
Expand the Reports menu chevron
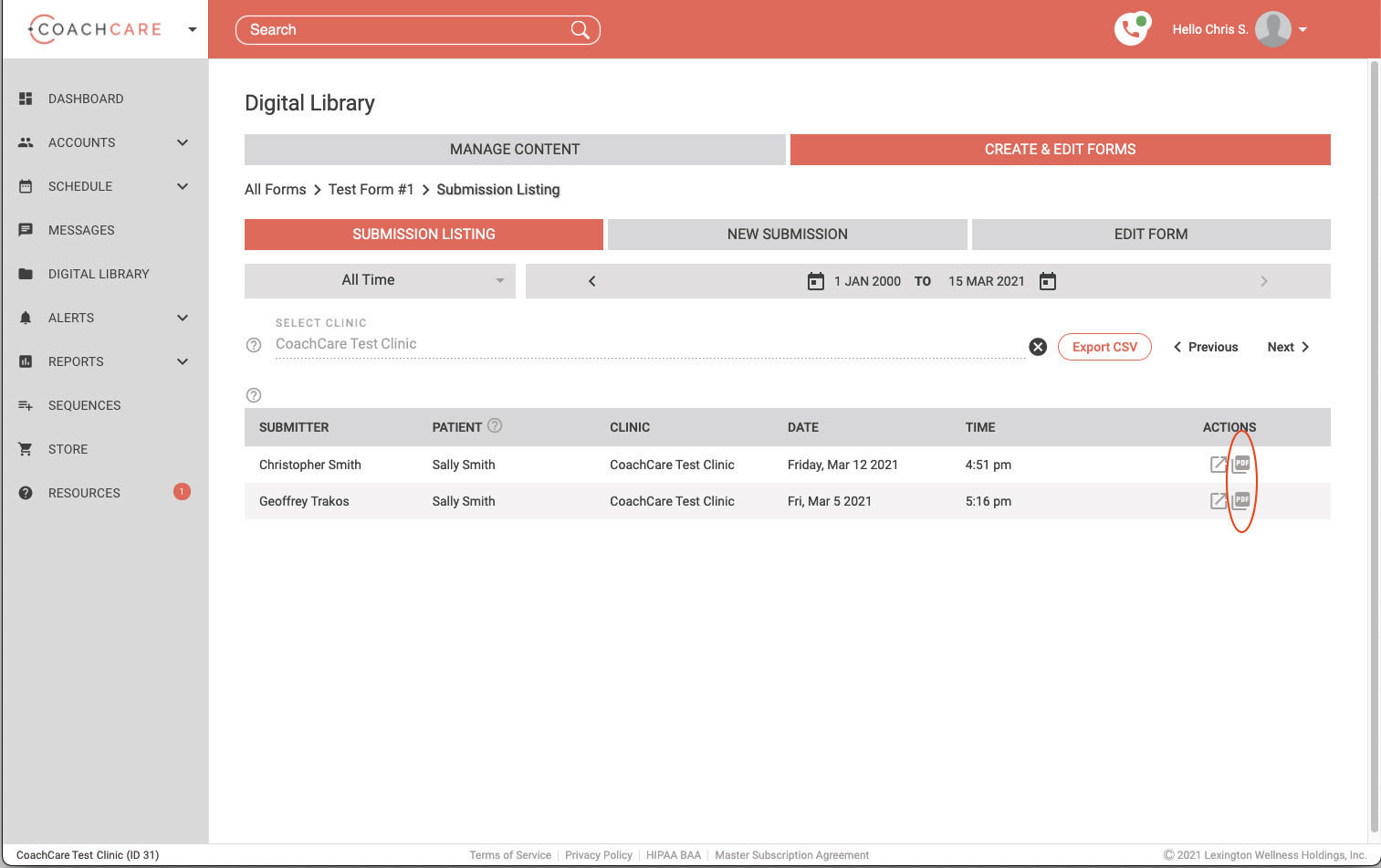(x=183, y=361)
